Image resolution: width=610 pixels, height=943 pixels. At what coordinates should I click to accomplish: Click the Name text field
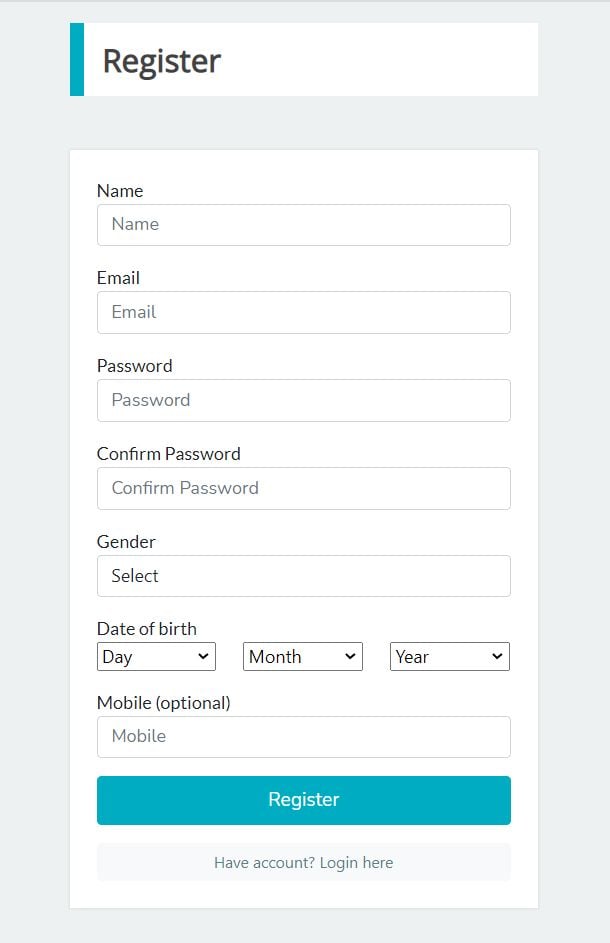click(x=303, y=225)
